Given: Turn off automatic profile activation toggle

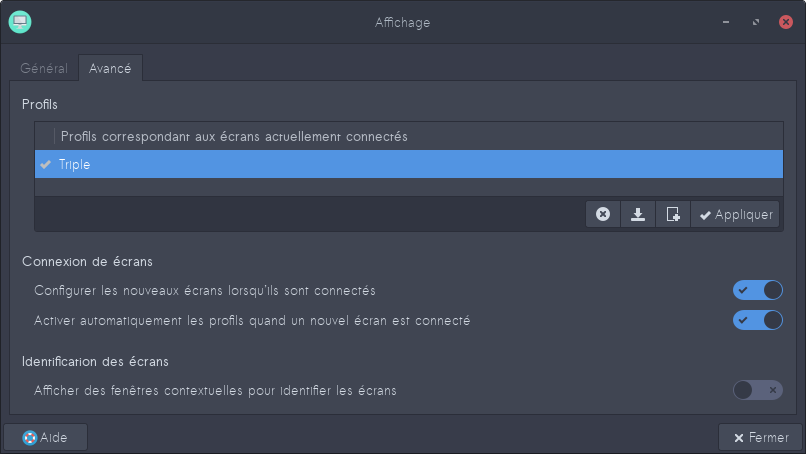Looking at the screenshot, I should [757, 320].
